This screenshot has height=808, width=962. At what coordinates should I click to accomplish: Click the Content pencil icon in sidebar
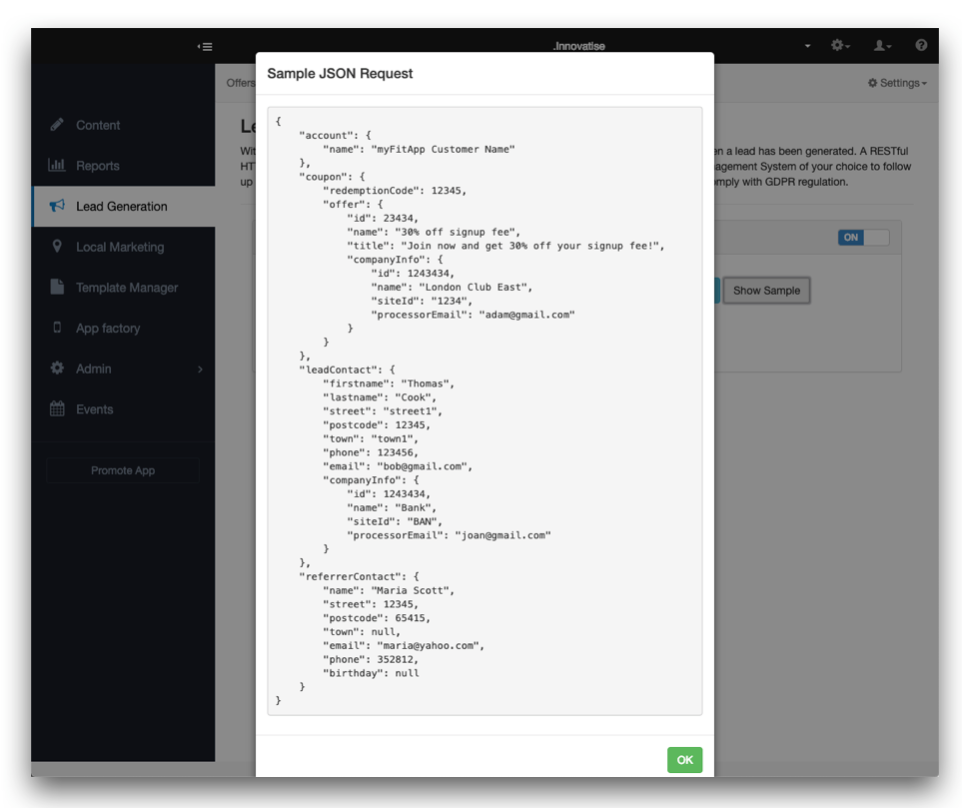pos(57,125)
